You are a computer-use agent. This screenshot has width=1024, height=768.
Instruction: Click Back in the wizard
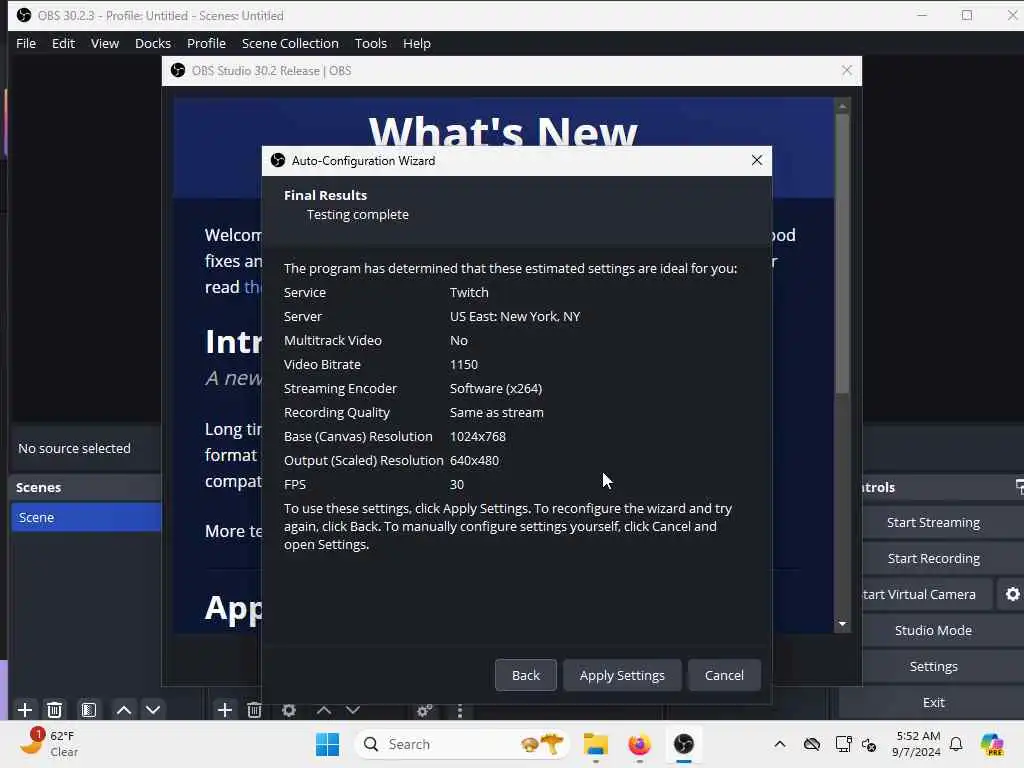[x=526, y=675]
